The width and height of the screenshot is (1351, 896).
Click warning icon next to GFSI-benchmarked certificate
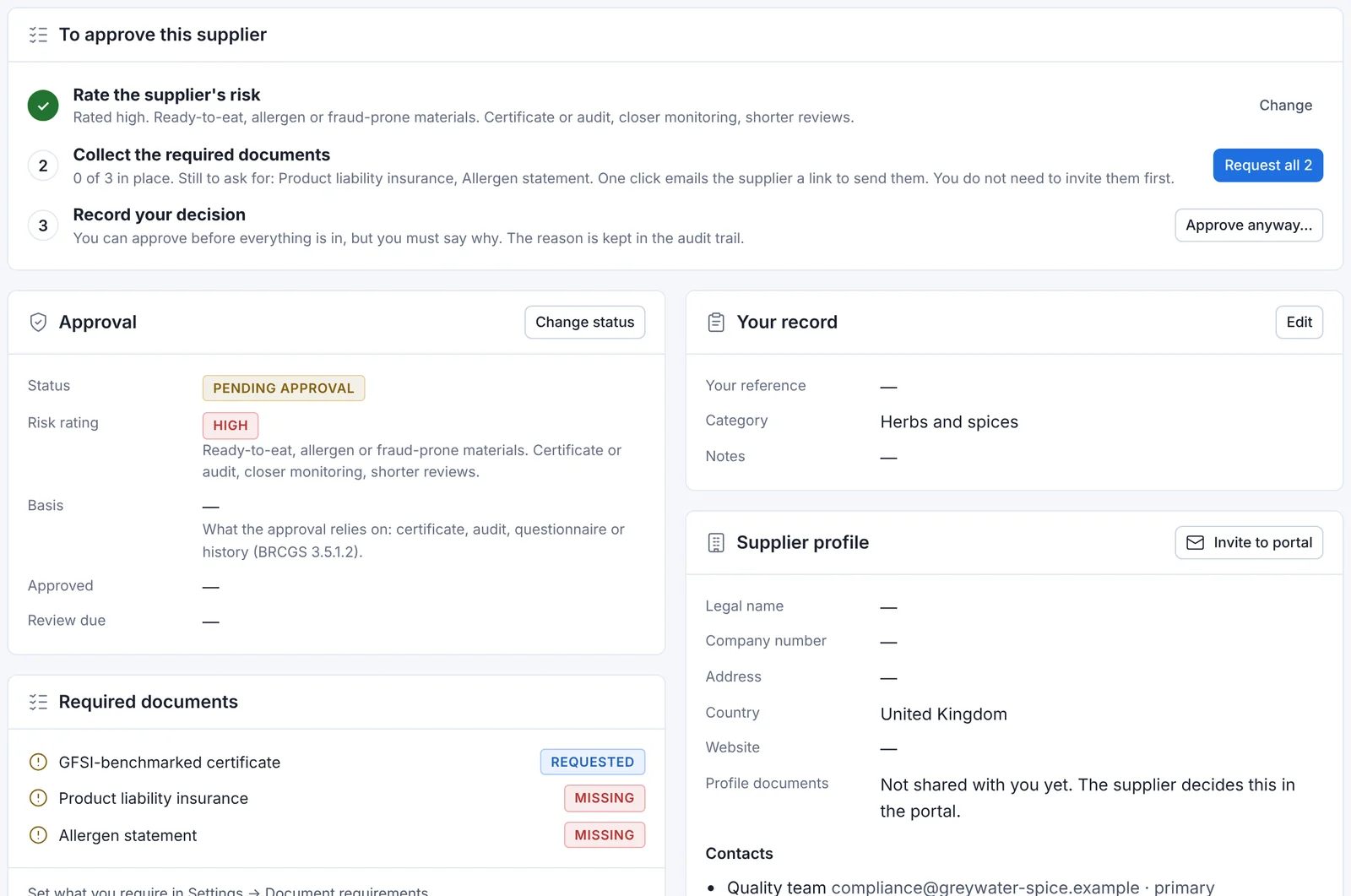pyautogui.click(x=38, y=762)
